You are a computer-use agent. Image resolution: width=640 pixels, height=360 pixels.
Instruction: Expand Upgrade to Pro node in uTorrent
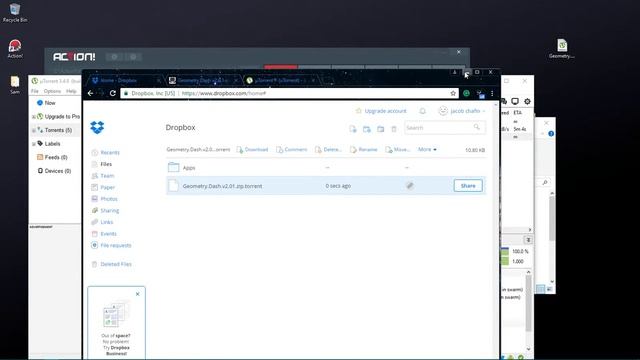pyautogui.click(x=33, y=117)
